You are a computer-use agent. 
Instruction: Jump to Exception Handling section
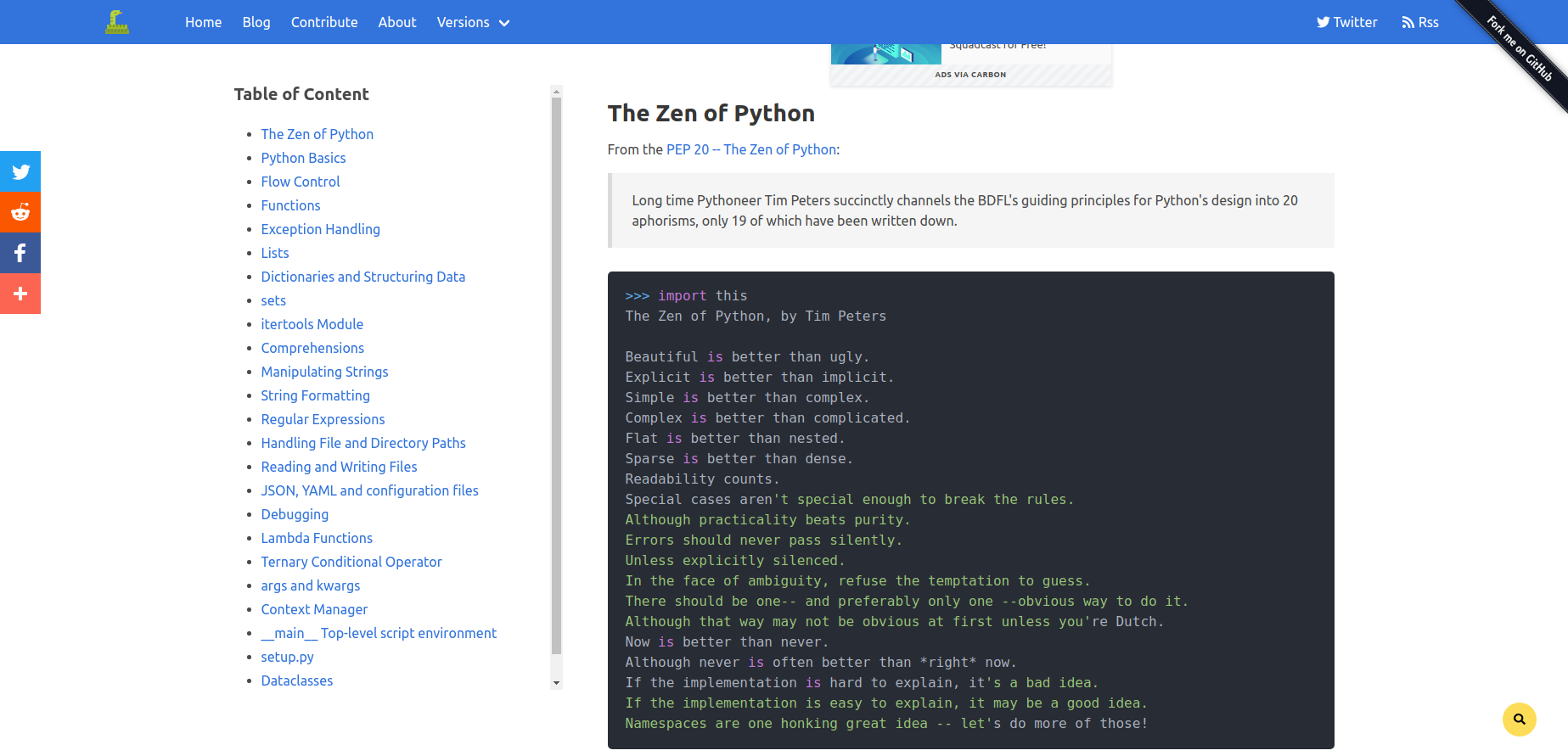coord(320,229)
